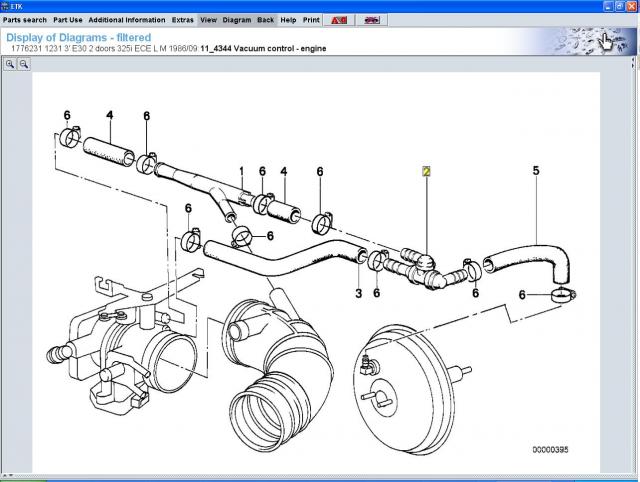Open the Parts search menu

[24, 19]
